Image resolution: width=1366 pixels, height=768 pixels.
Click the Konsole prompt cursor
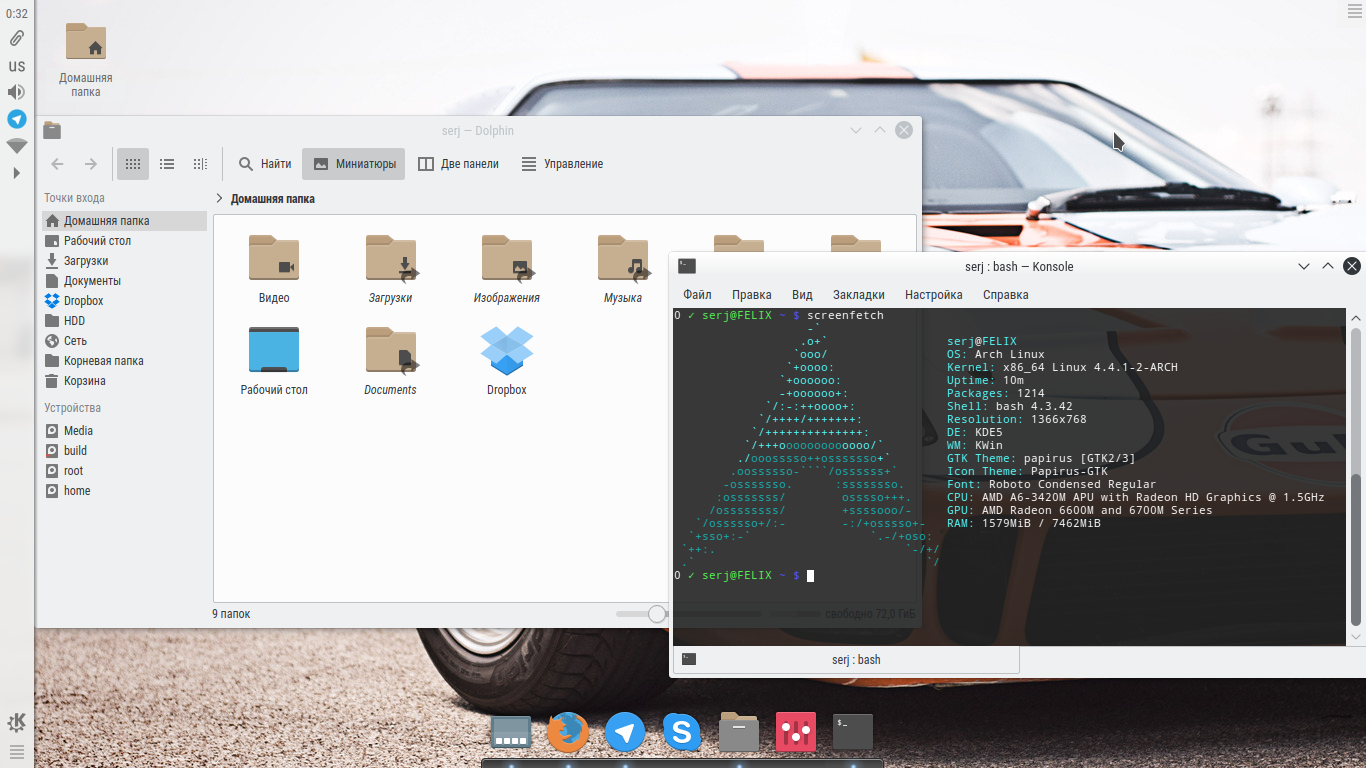[810, 576]
